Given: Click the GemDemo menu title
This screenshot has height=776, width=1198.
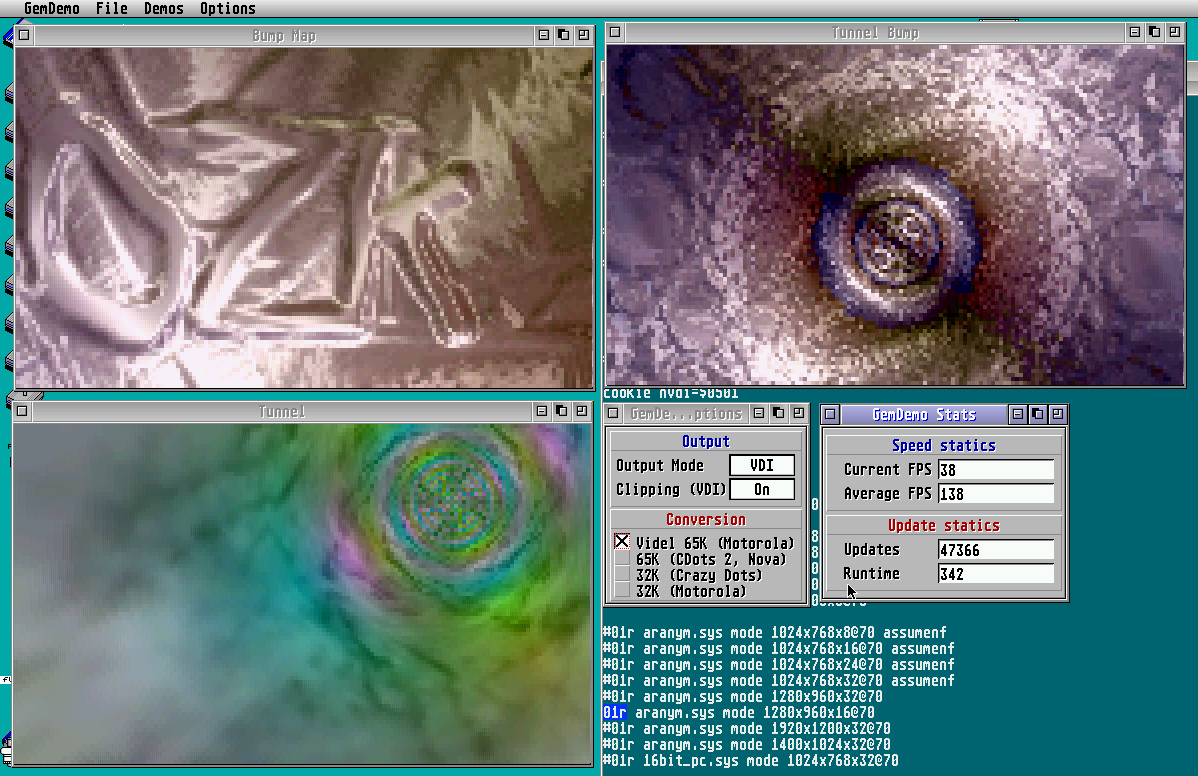Looking at the screenshot, I should [51, 9].
